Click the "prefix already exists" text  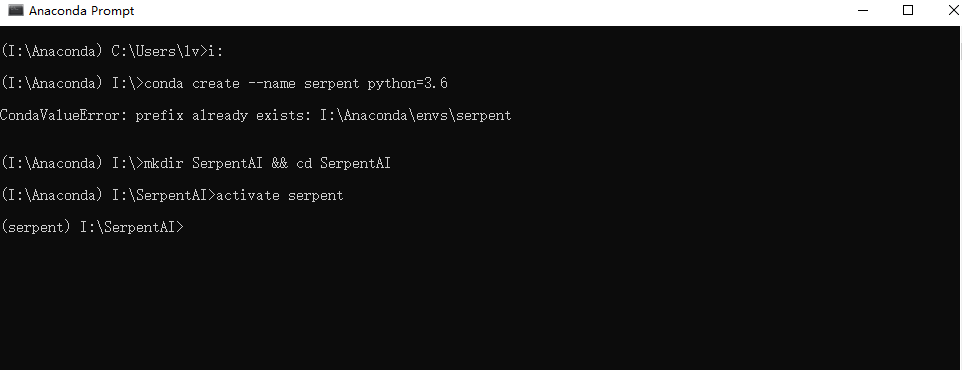click(223, 115)
